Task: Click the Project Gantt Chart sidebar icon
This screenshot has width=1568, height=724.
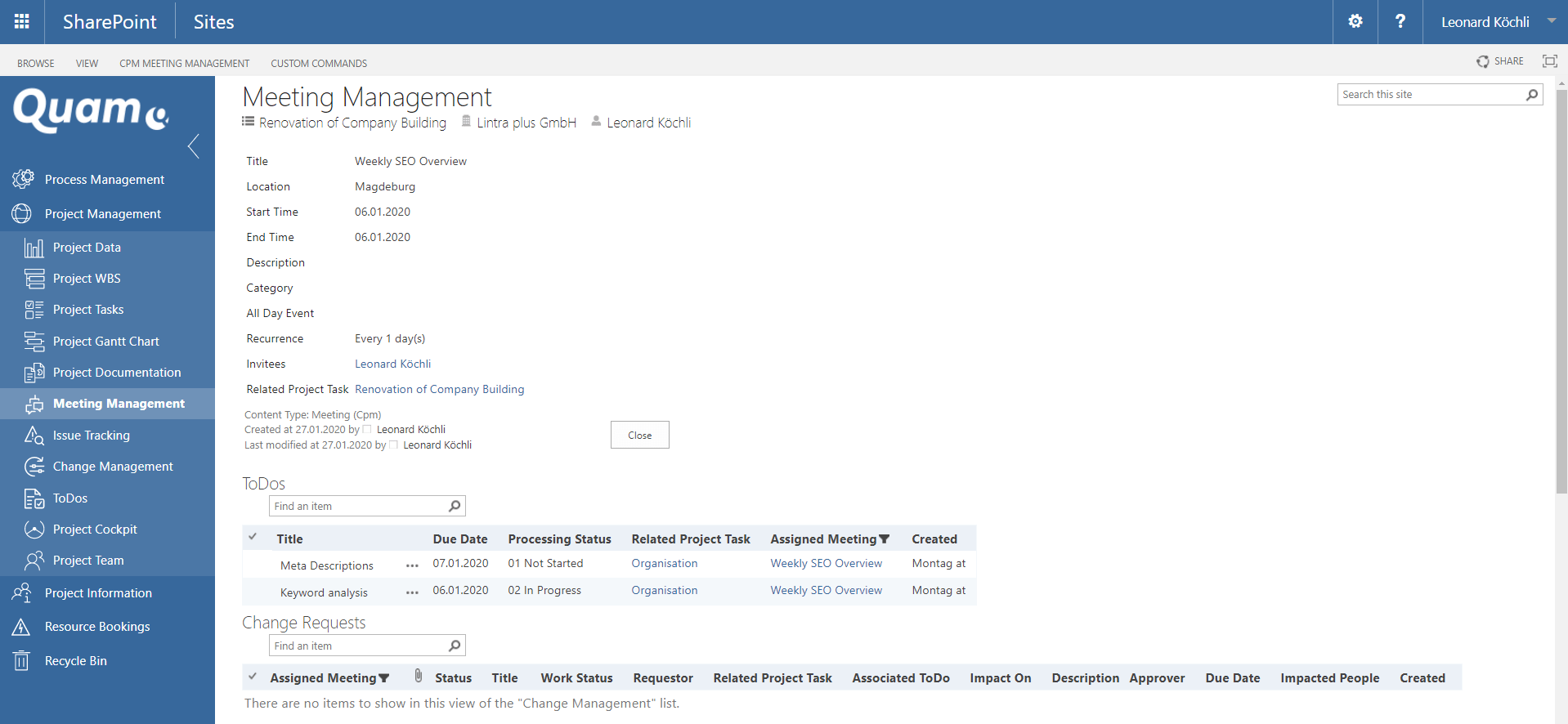Action: pos(34,342)
